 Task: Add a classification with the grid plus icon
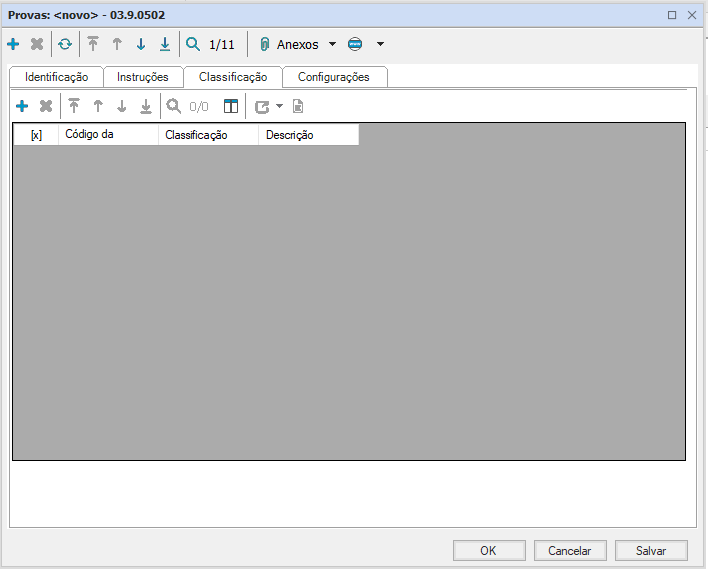[x=22, y=106]
